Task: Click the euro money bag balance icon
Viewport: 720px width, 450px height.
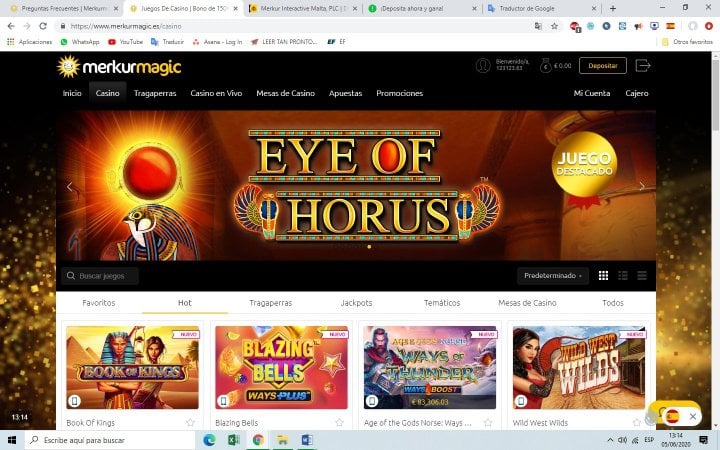Action: 545,66
